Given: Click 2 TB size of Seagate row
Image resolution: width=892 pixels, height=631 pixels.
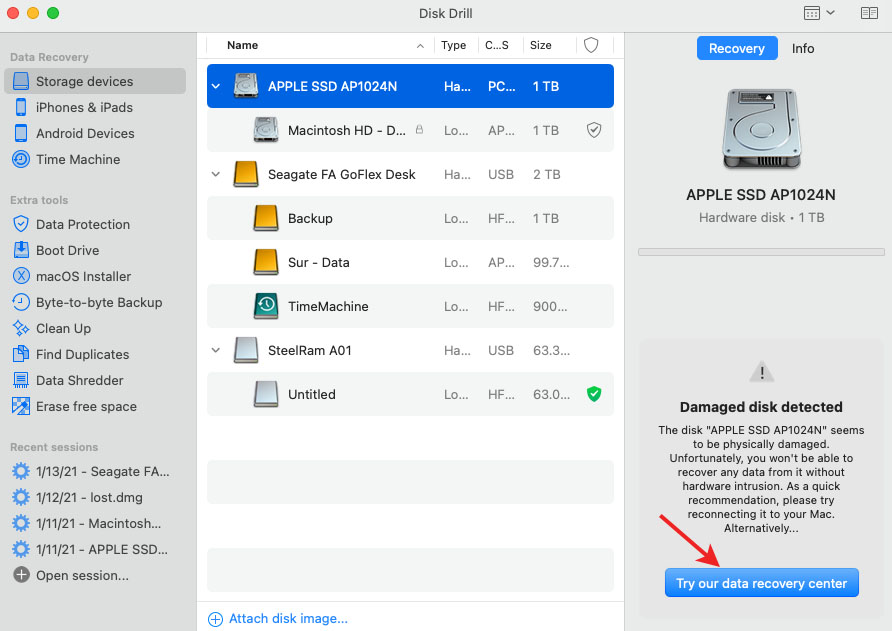Looking at the screenshot, I should coord(546,174).
